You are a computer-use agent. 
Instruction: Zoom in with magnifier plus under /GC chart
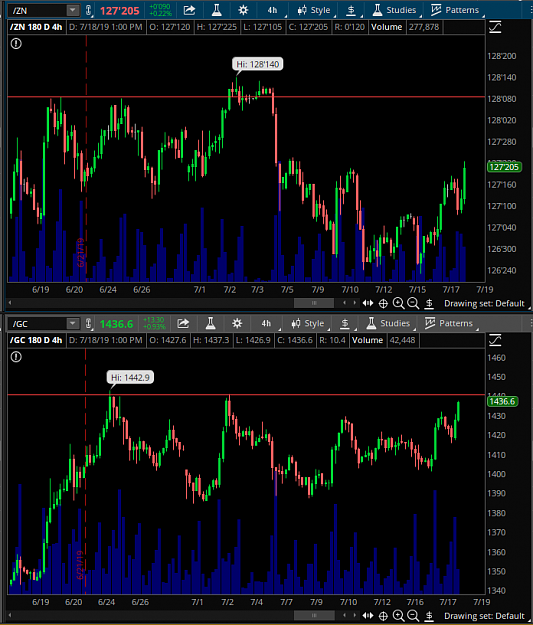(398, 616)
